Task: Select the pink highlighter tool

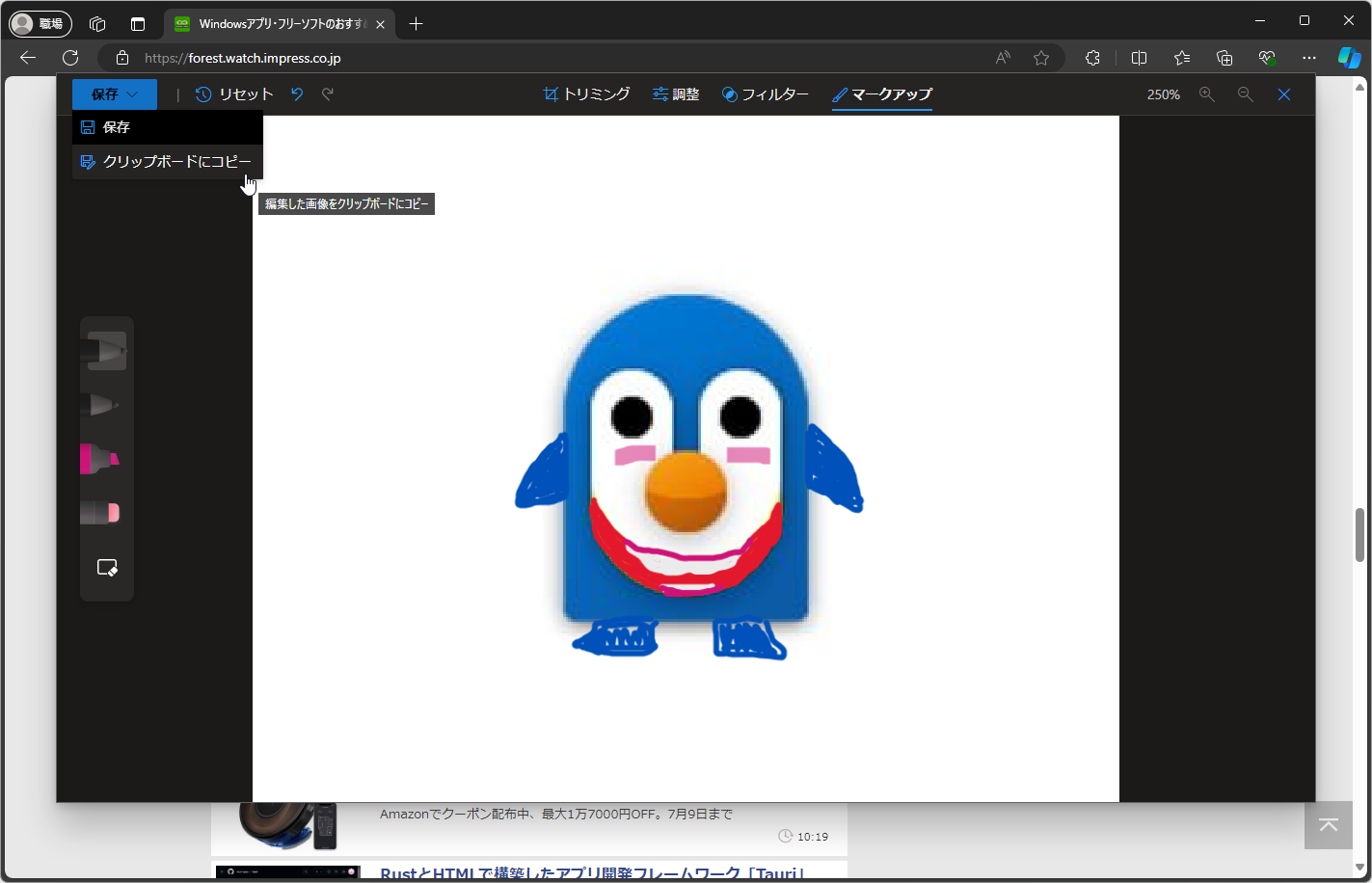Action: coord(106,459)
